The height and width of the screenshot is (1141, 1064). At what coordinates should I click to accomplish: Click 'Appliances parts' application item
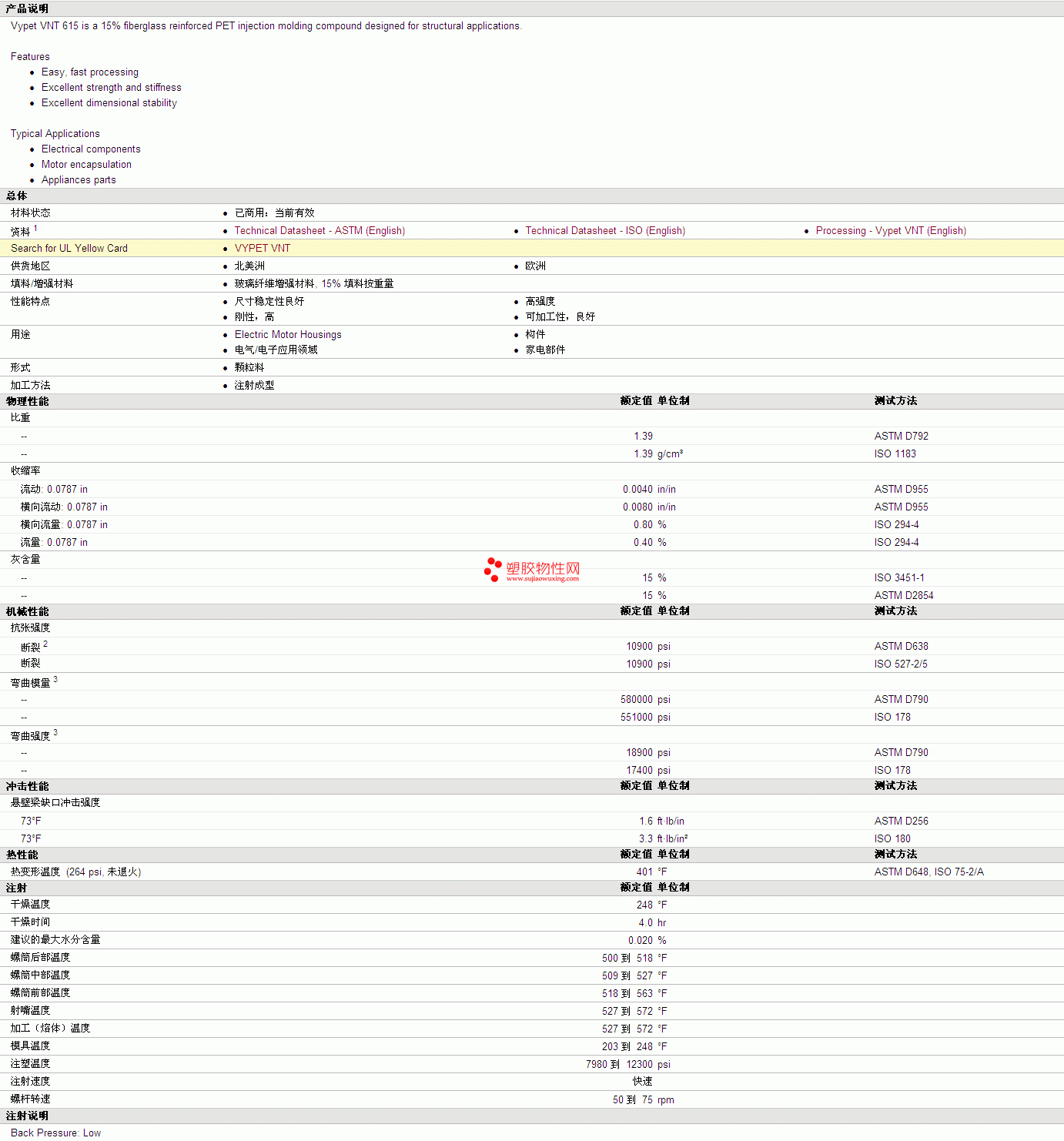[79, 179]
